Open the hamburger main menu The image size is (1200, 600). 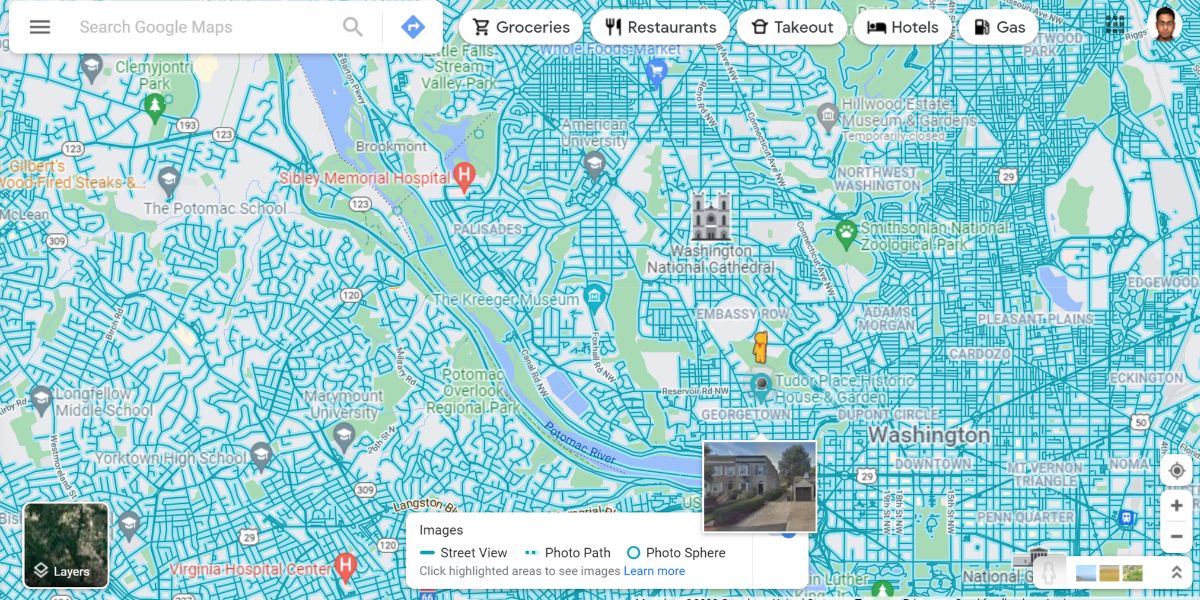(x=39, y=27)
